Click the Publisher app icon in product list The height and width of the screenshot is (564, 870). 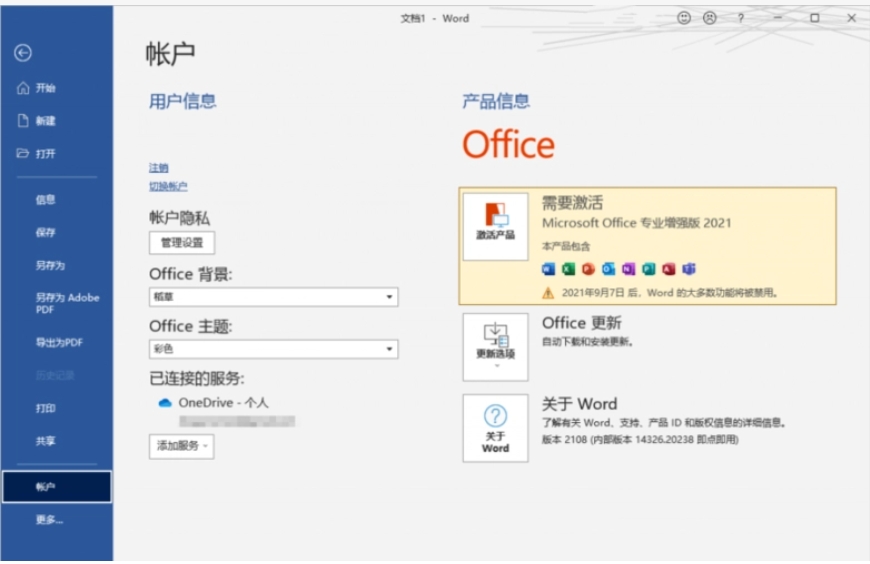[x=649, y=269]
